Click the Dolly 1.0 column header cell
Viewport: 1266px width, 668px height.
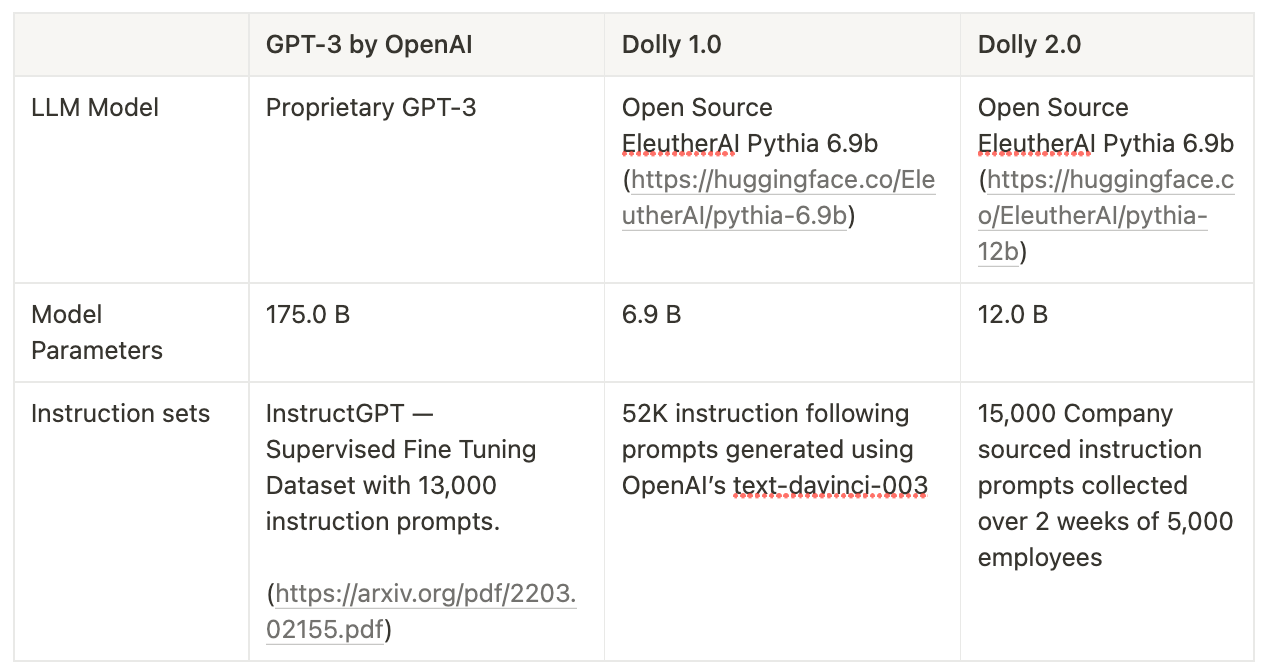782,45
